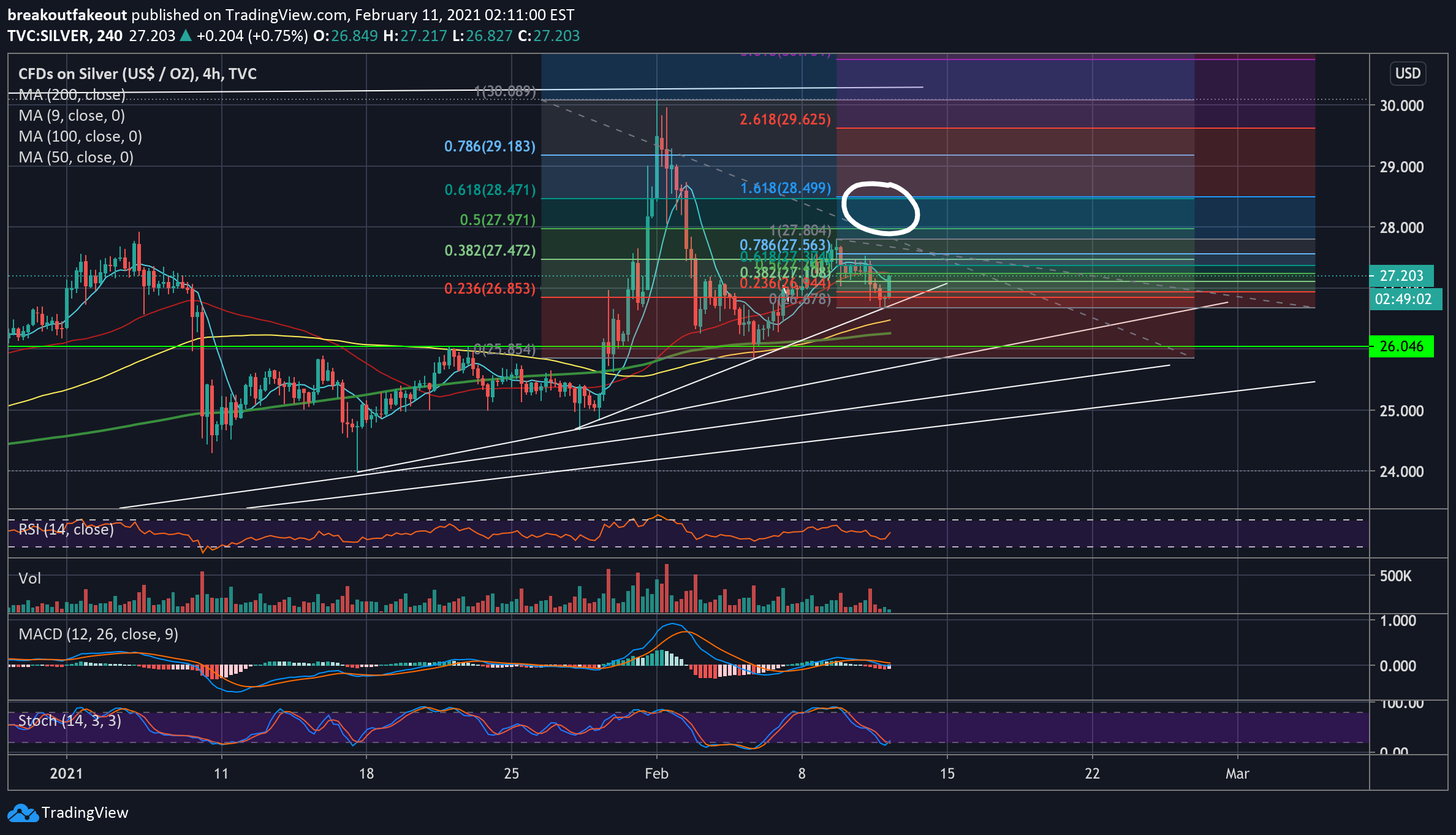Screen dimensions: 1456x835
Task: Click the MACD 0.000 axis value
Action: point(1398,666)
